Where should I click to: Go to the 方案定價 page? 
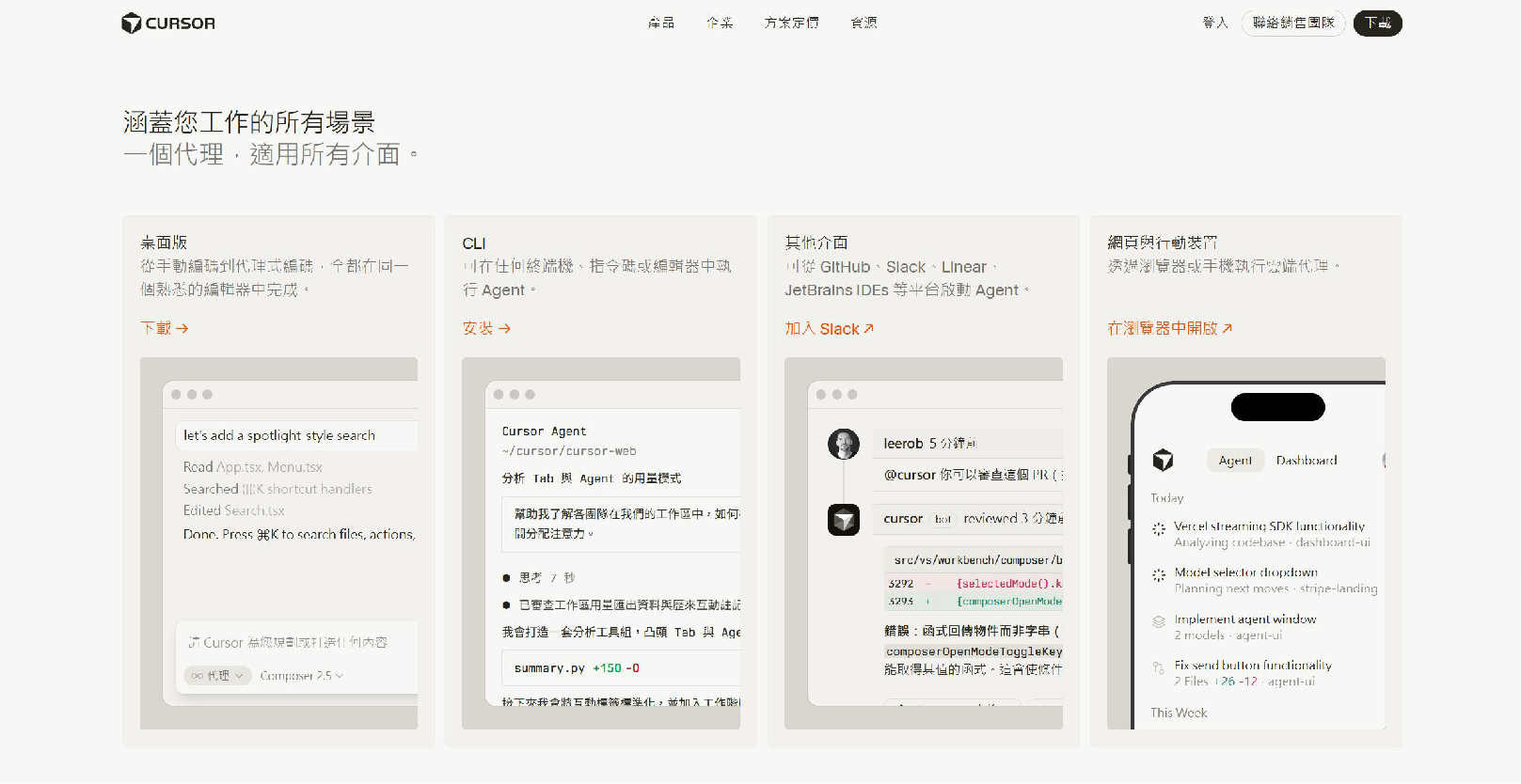792,23
